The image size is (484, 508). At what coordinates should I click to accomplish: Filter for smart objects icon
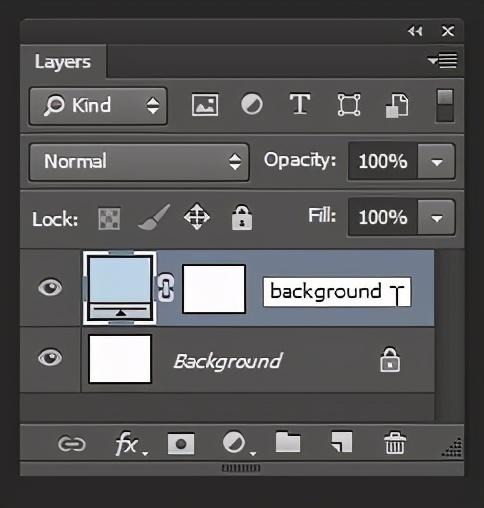tap(397, 106)
